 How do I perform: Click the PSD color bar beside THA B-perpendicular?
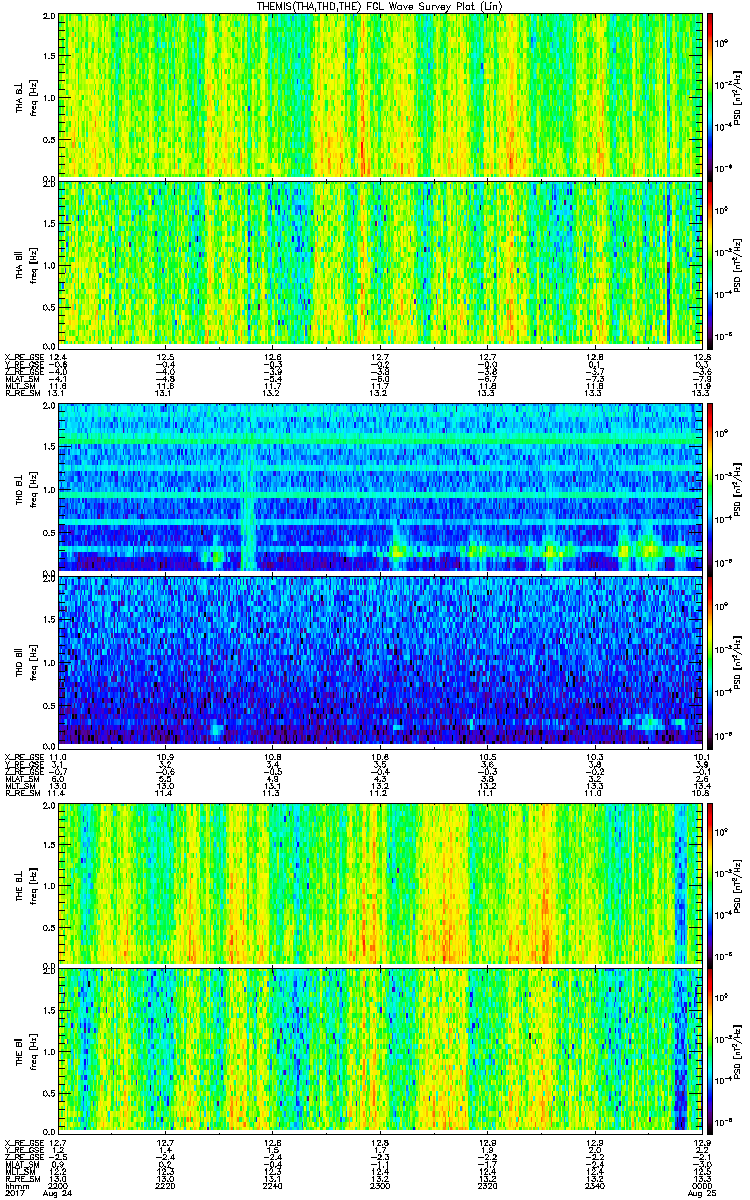click(711, 95)
